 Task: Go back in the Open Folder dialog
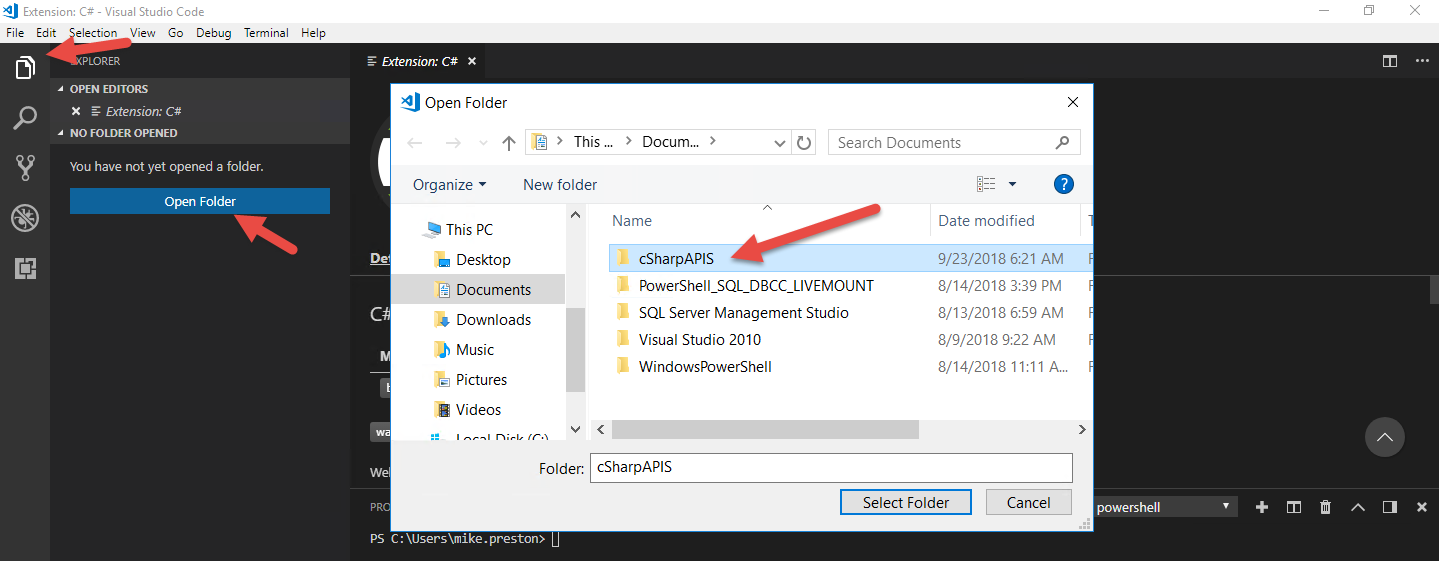415,143
